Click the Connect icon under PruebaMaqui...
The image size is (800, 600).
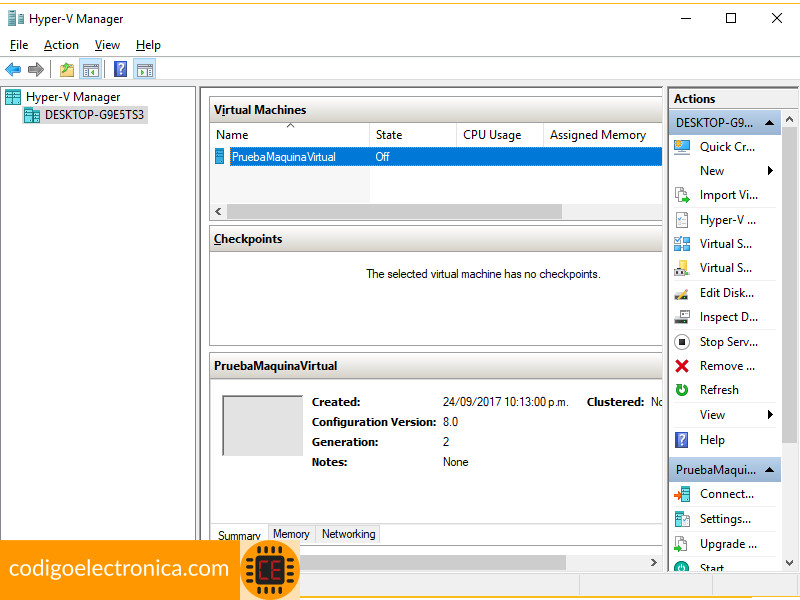tap(682, 494)
